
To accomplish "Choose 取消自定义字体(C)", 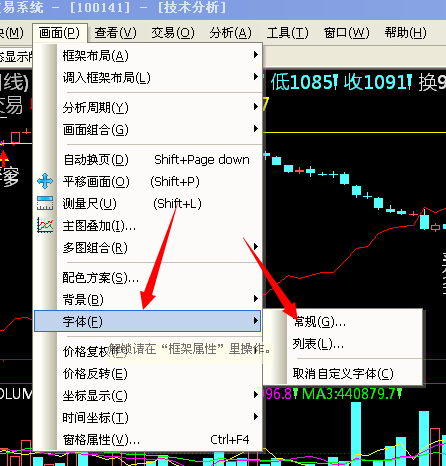I will [343, 374].
